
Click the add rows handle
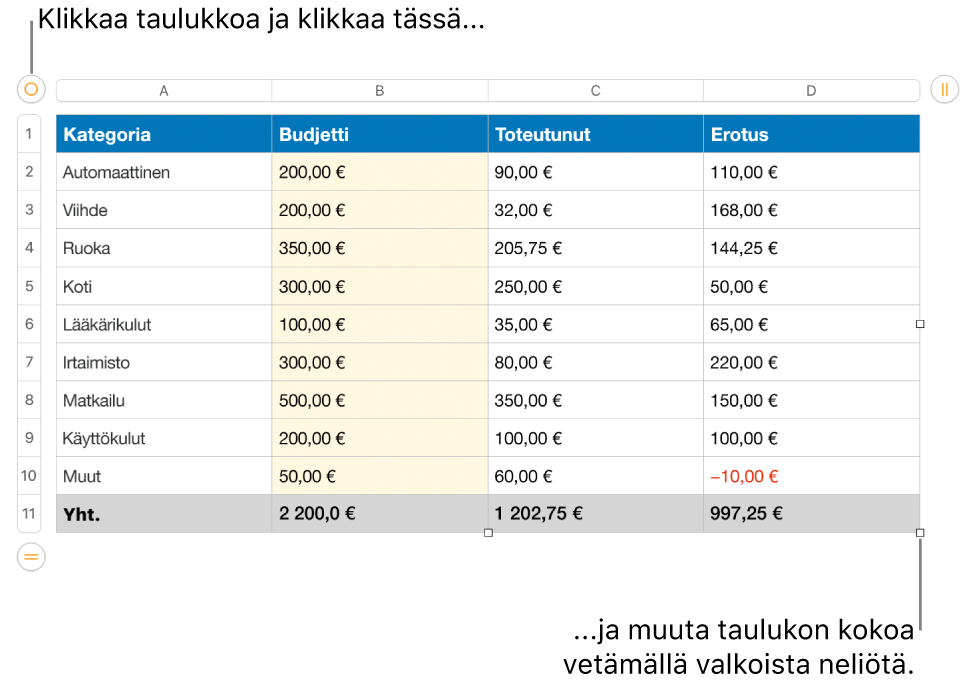pyautogui.click(x=31, y=556)
